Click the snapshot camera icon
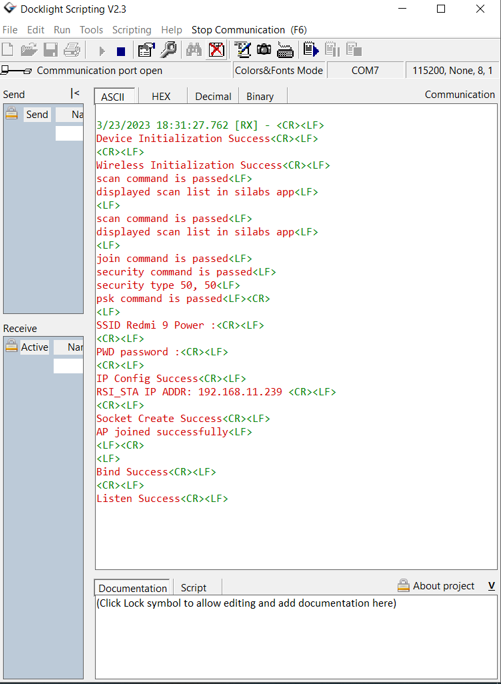The height and width of the screenshot is (684, 501). [264, 49]
